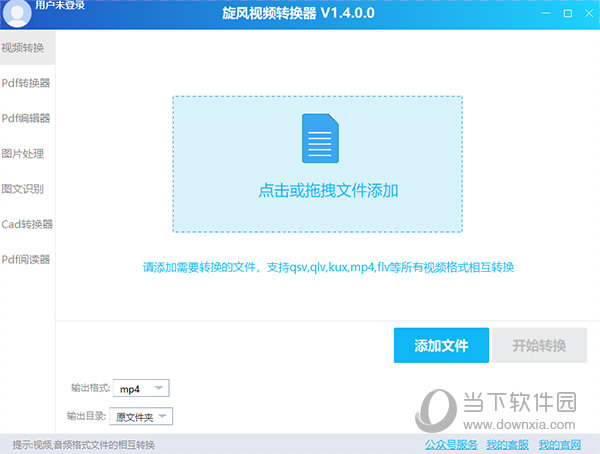Open the 公众号服务 link

451,445
